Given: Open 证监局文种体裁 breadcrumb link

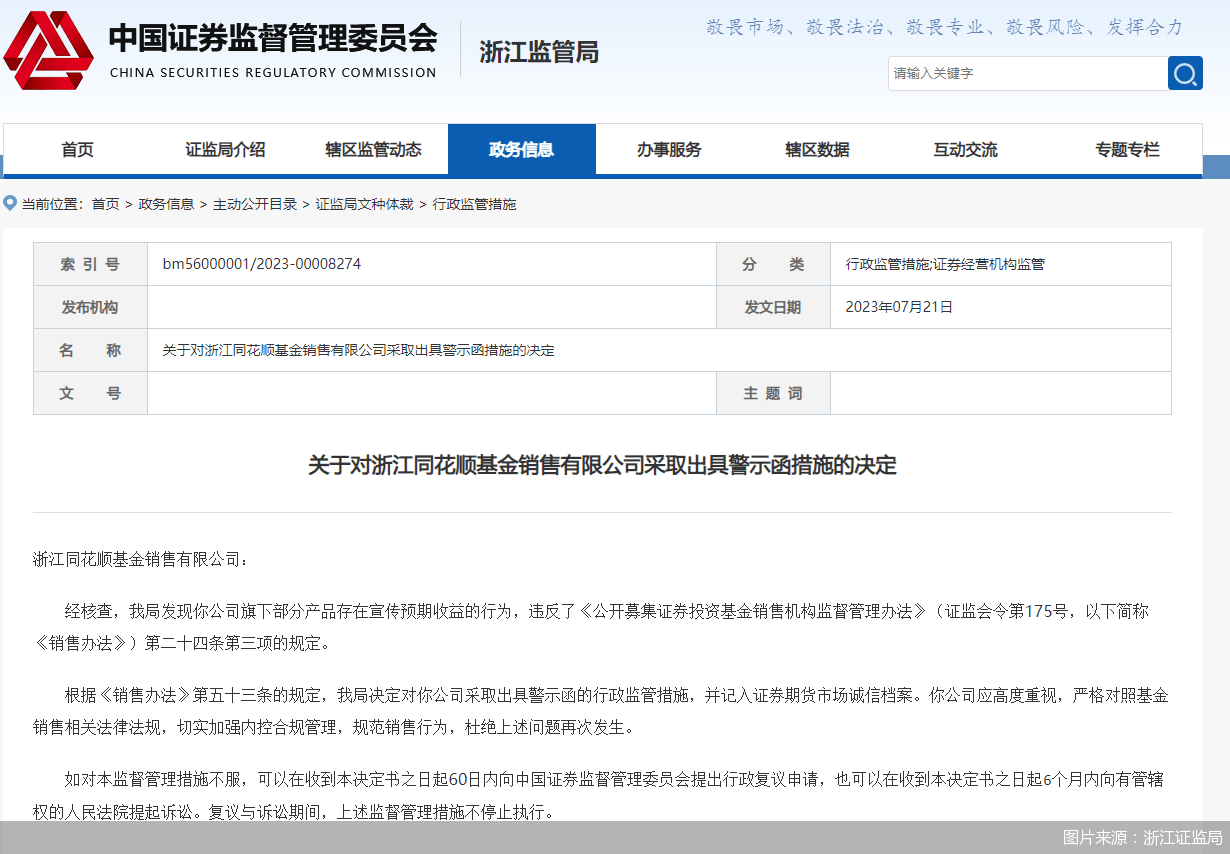Looking at the screenshot, I should point(364,204).
